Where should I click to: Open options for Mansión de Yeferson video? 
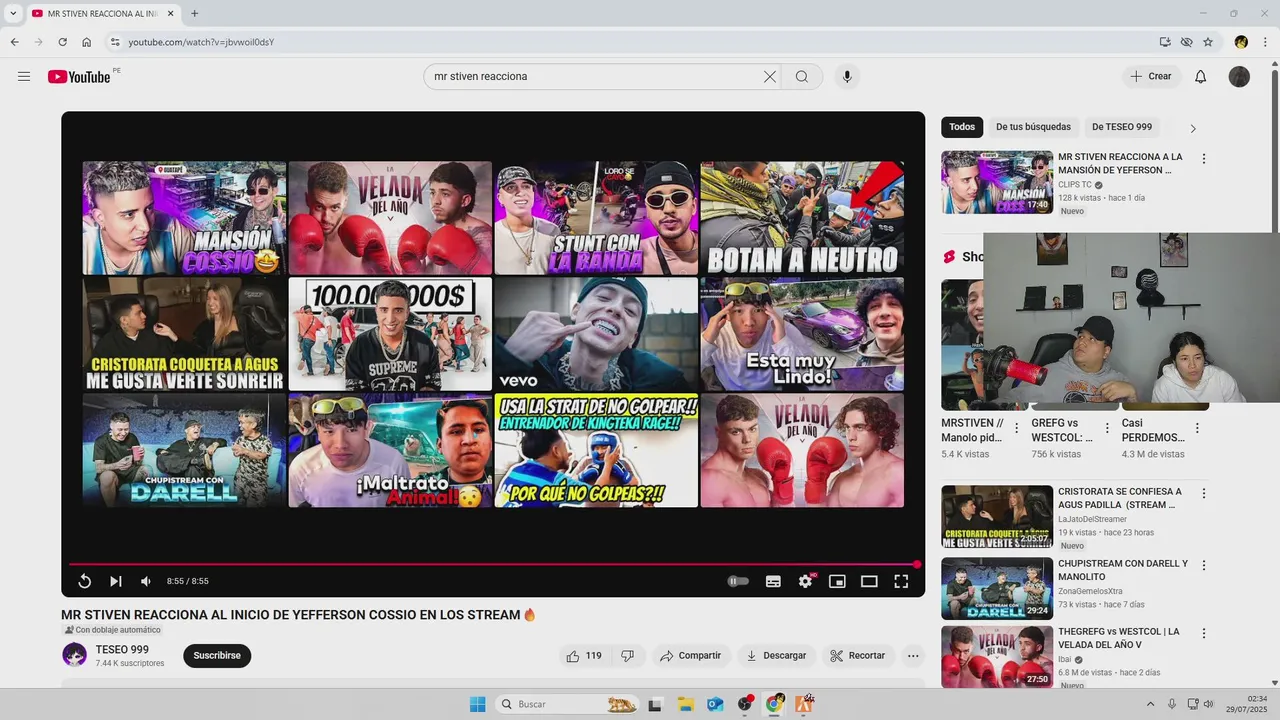pos(1204,159)
